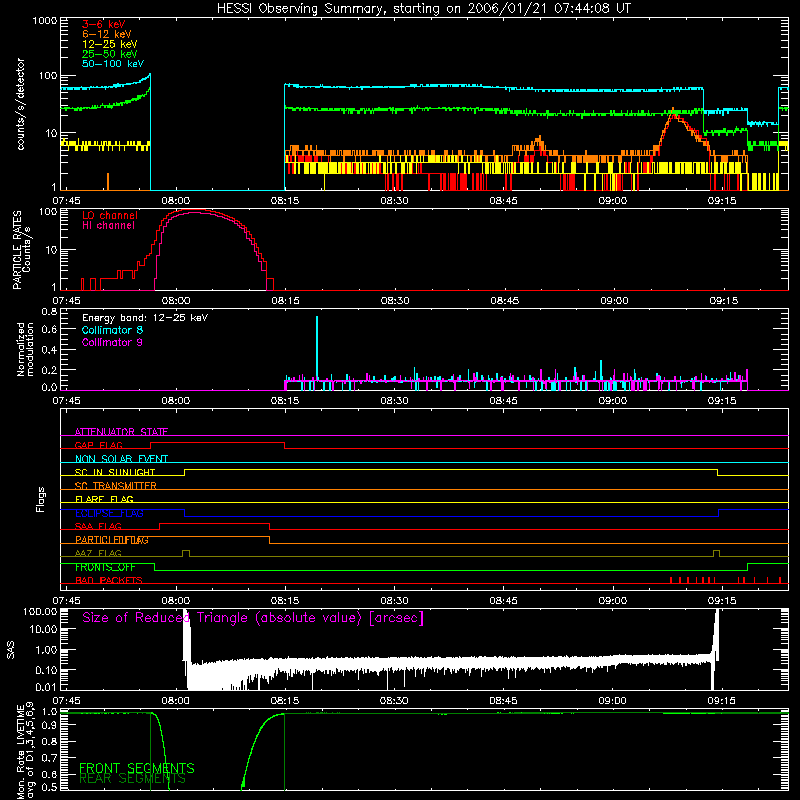Click the green FRONTS_OFF label
This screenshot has width=800, height=800.
(x=105, y=567)
